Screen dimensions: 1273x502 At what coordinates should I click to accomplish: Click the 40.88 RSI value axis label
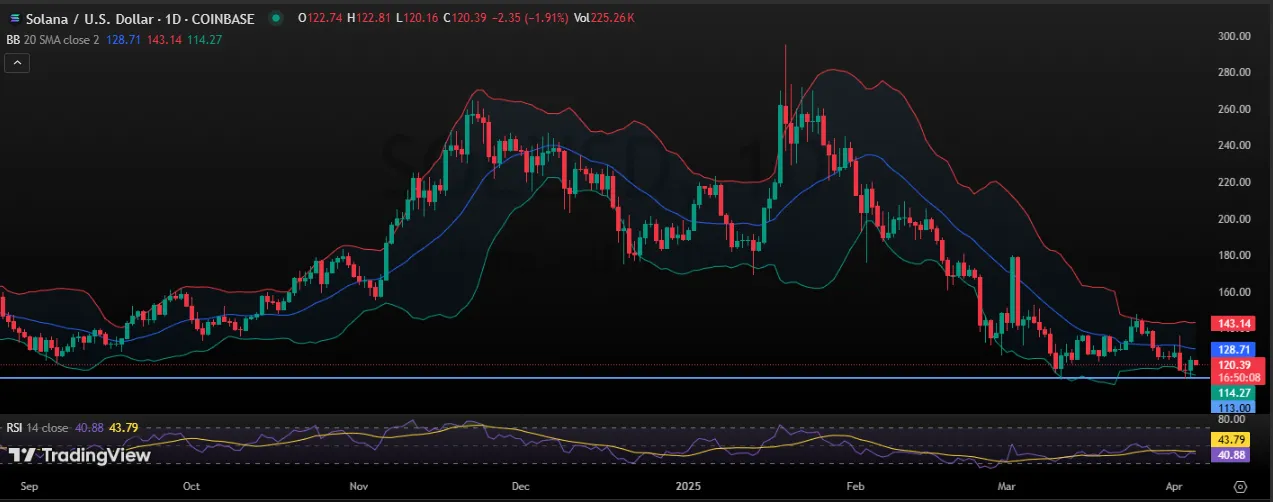click(x=1231, y=454)
